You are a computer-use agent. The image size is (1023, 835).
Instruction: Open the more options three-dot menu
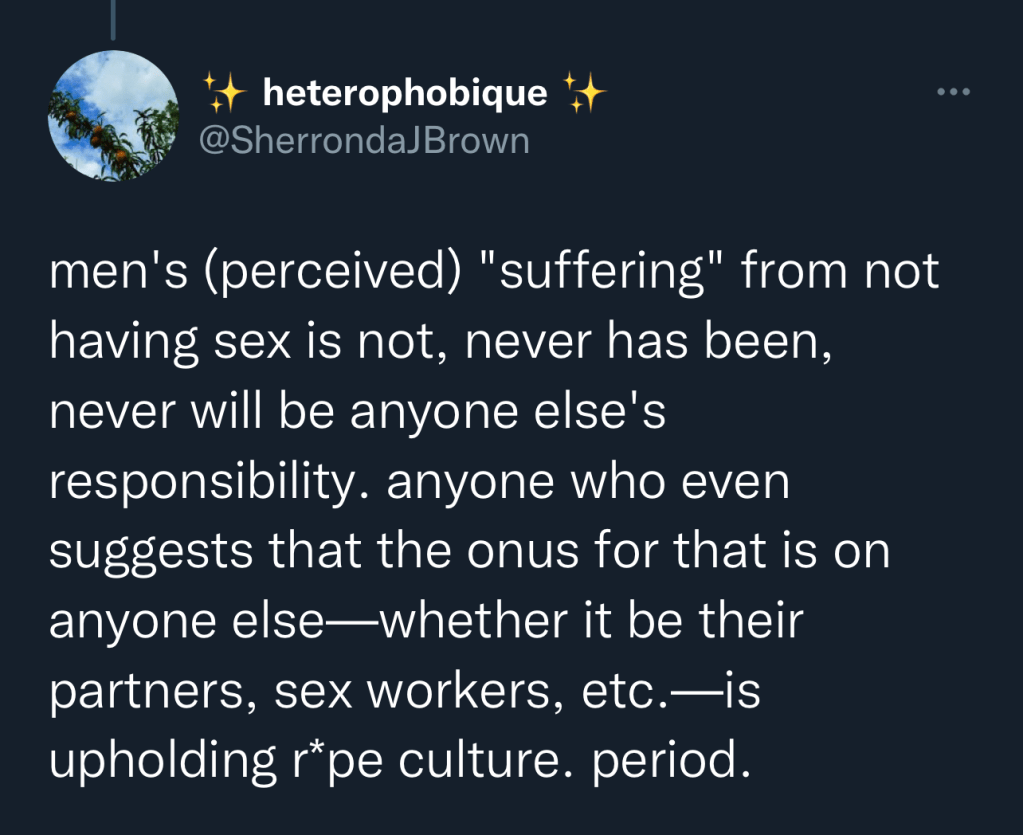click(x=953, y=93)
